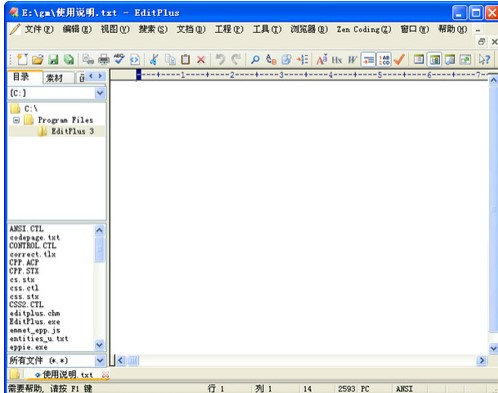This screenshot has width=498, height=393.
Task: Select file emmet_epp.js in list
Action: point(35,330)
